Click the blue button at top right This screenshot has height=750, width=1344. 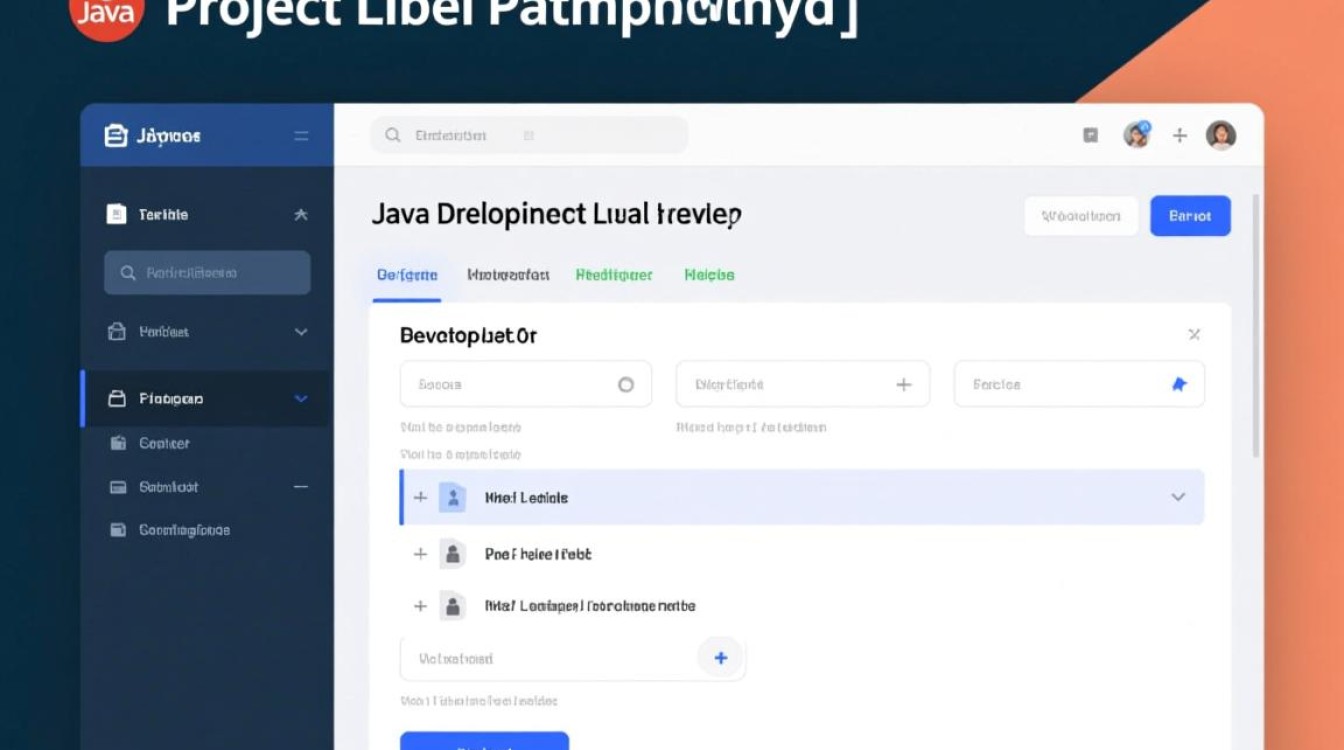point(1190,216)
